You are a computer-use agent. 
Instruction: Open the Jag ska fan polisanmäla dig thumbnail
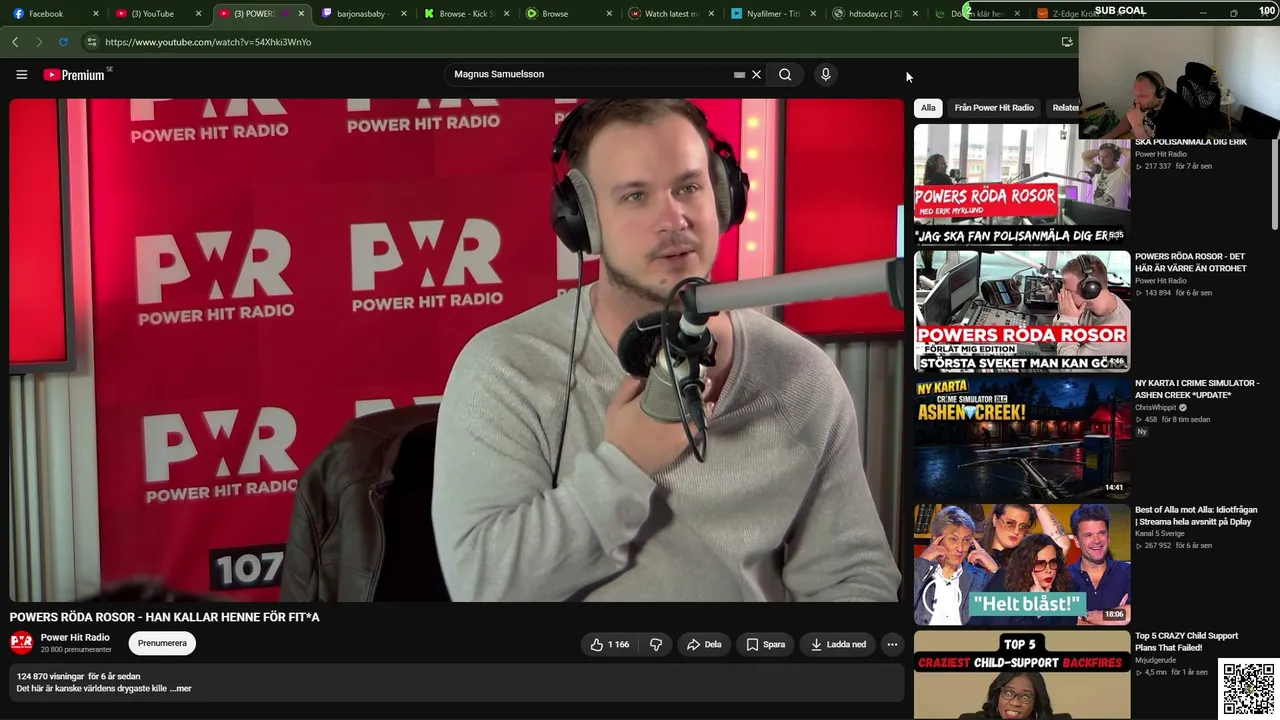tap(1022, 187)
